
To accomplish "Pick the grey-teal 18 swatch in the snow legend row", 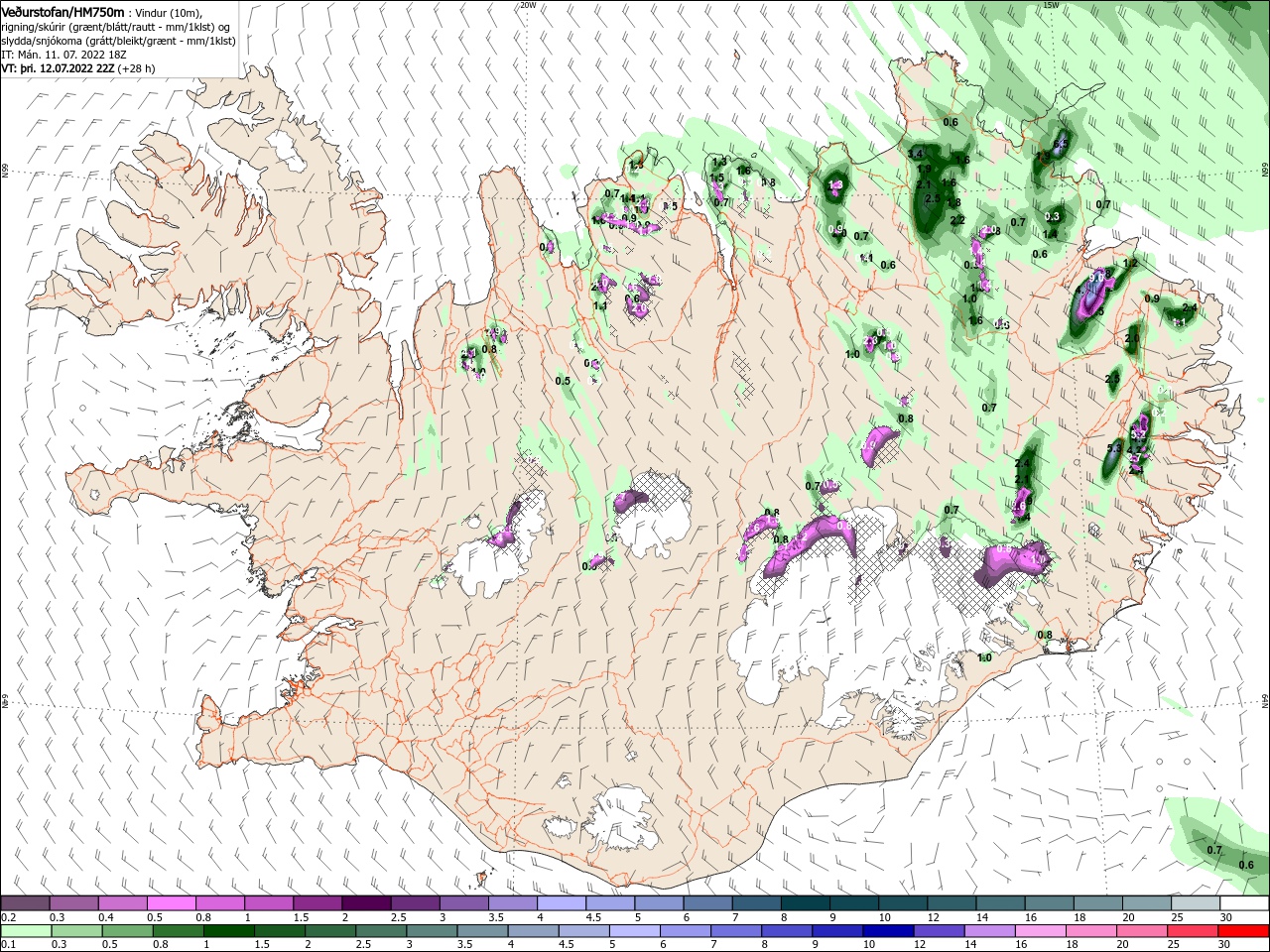I will coord(1097,903).
